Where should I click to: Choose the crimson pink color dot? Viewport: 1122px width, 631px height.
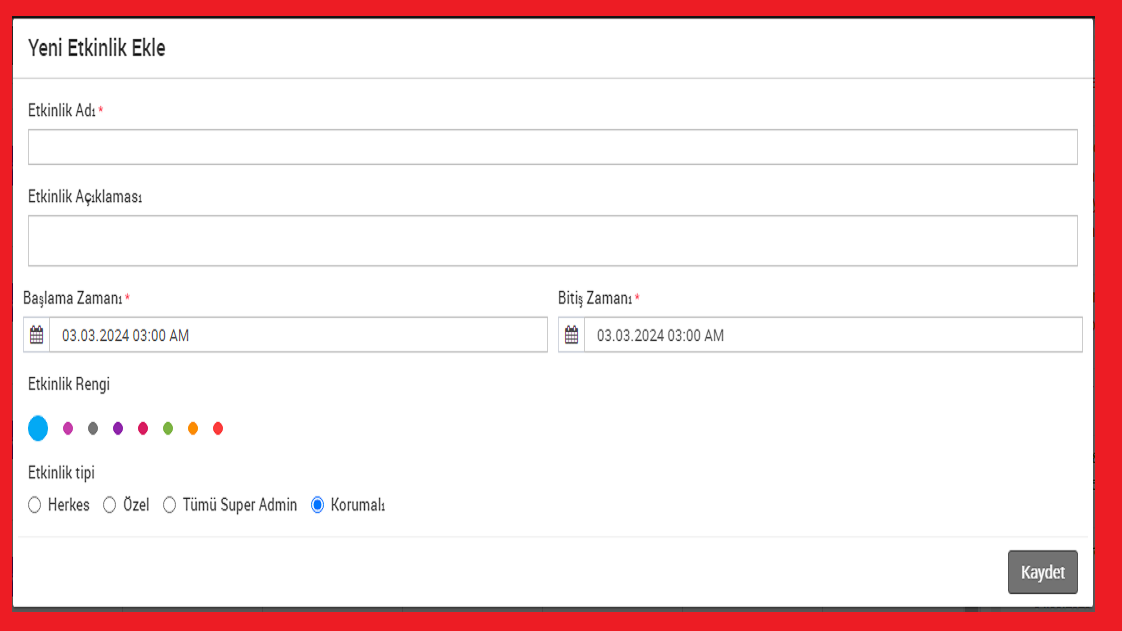pos(143,428)
